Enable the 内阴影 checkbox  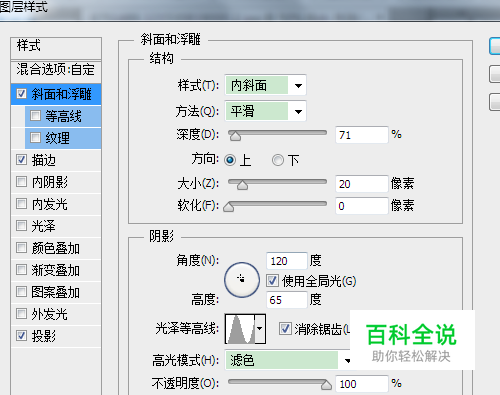click(22, 182)
